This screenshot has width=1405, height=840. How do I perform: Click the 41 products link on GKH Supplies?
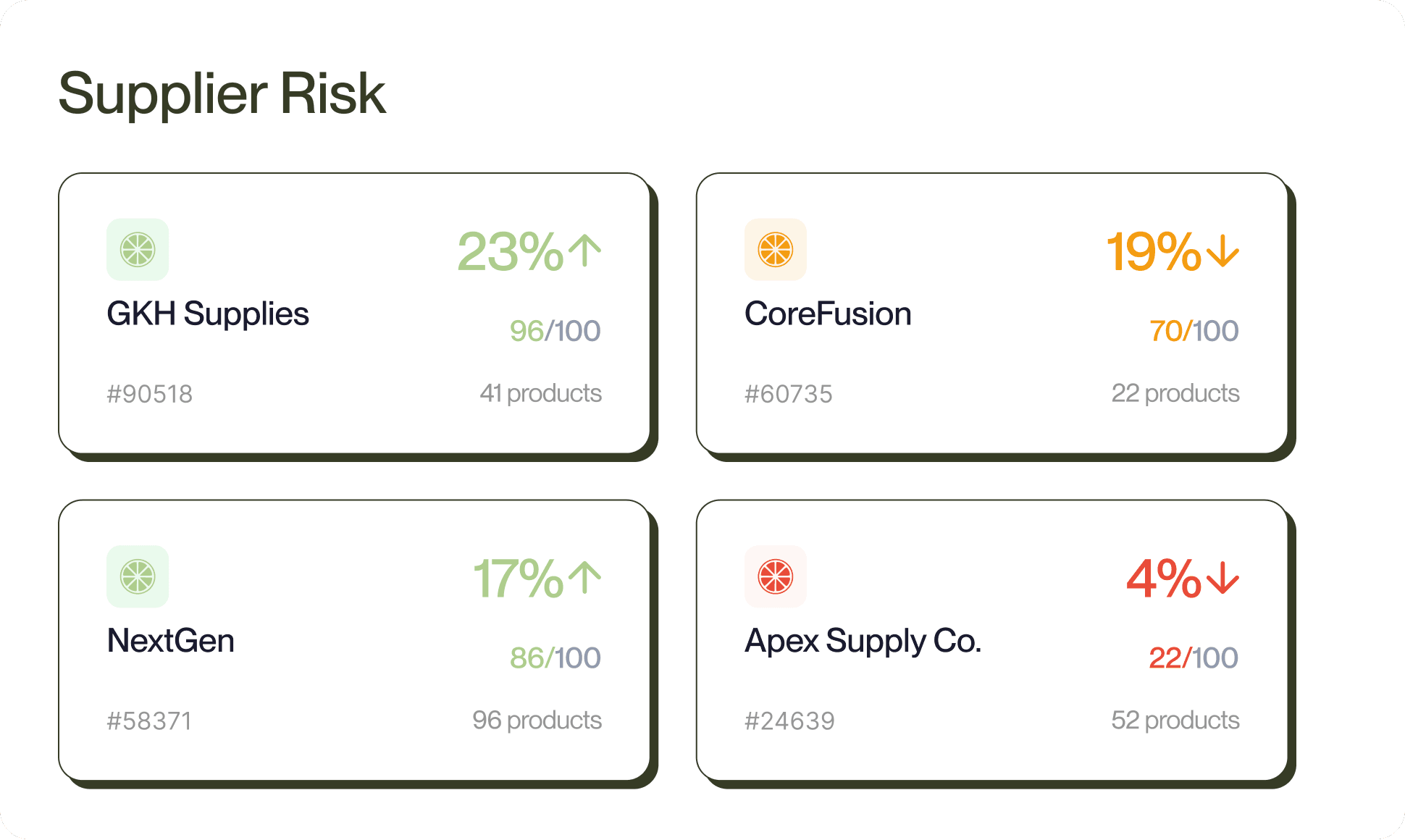[540, 393]
